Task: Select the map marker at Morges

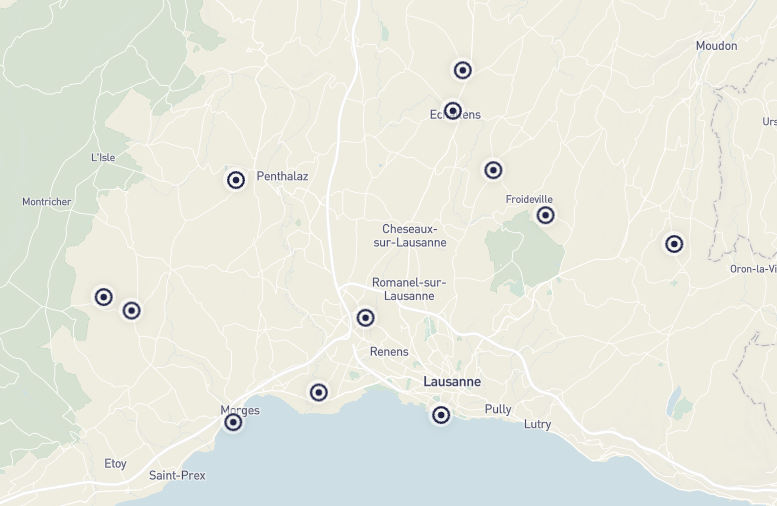Action: pyautogui.click(x=233, y=422)
